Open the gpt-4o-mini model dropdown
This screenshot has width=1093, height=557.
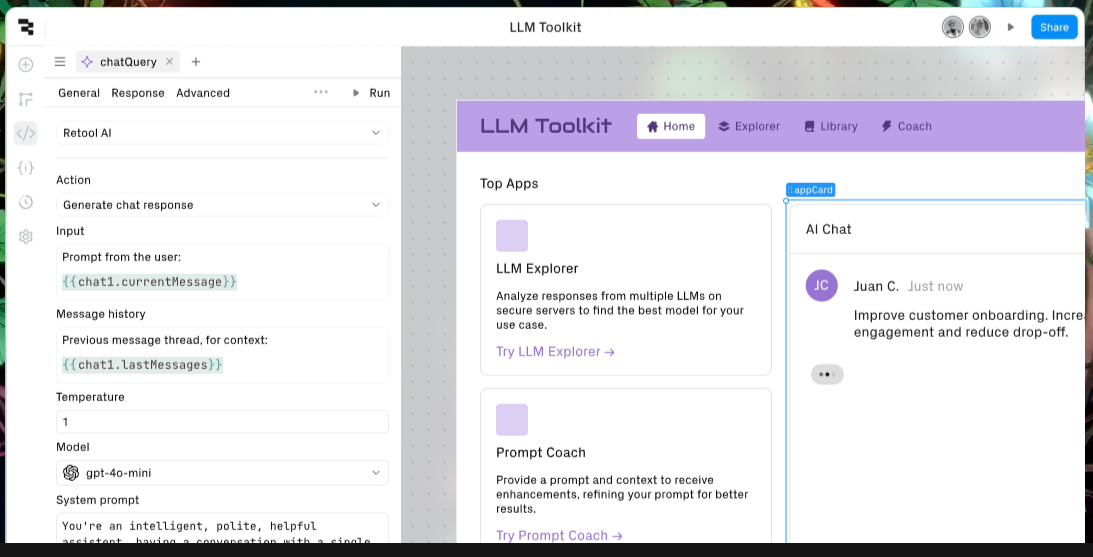tap(222, 473)
